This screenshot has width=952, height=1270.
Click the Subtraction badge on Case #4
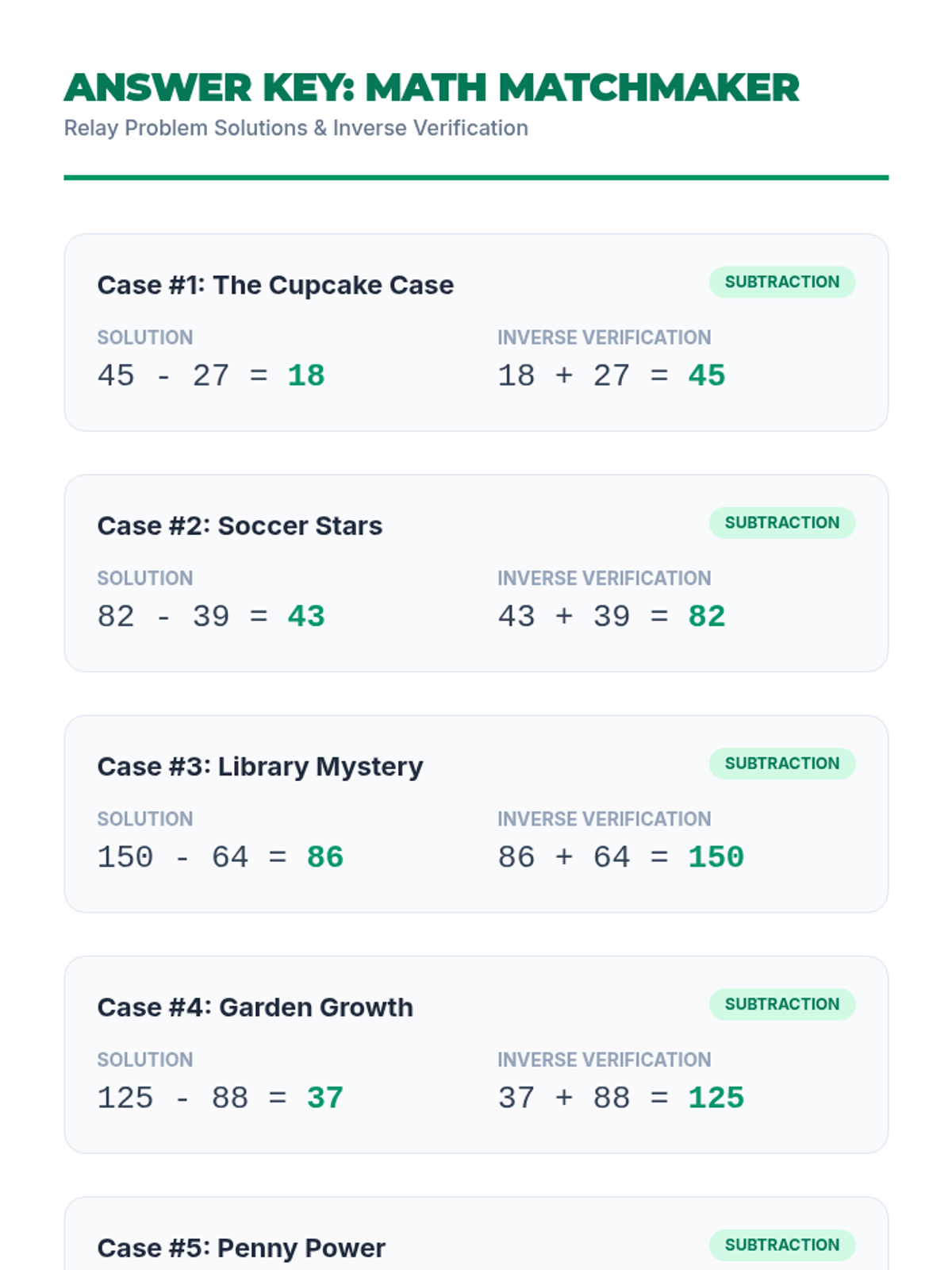coord(782,1004)
